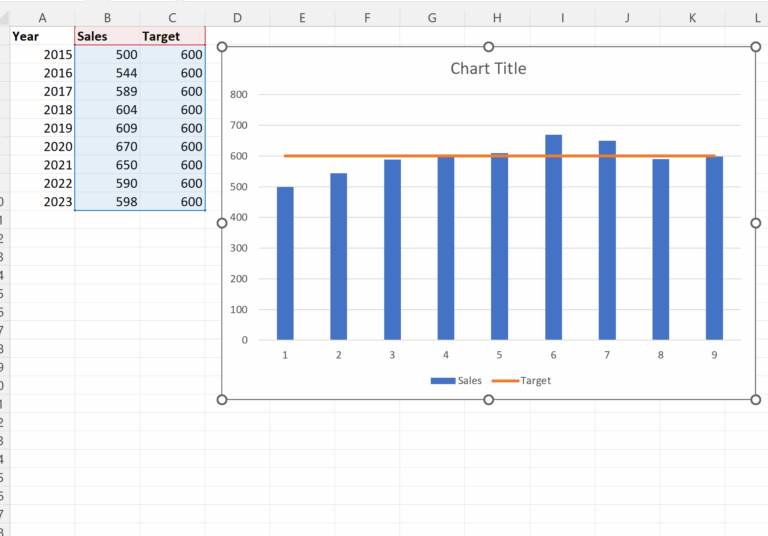Select column J header
Viewport: 768px width, 536px height.
(627, 18)
